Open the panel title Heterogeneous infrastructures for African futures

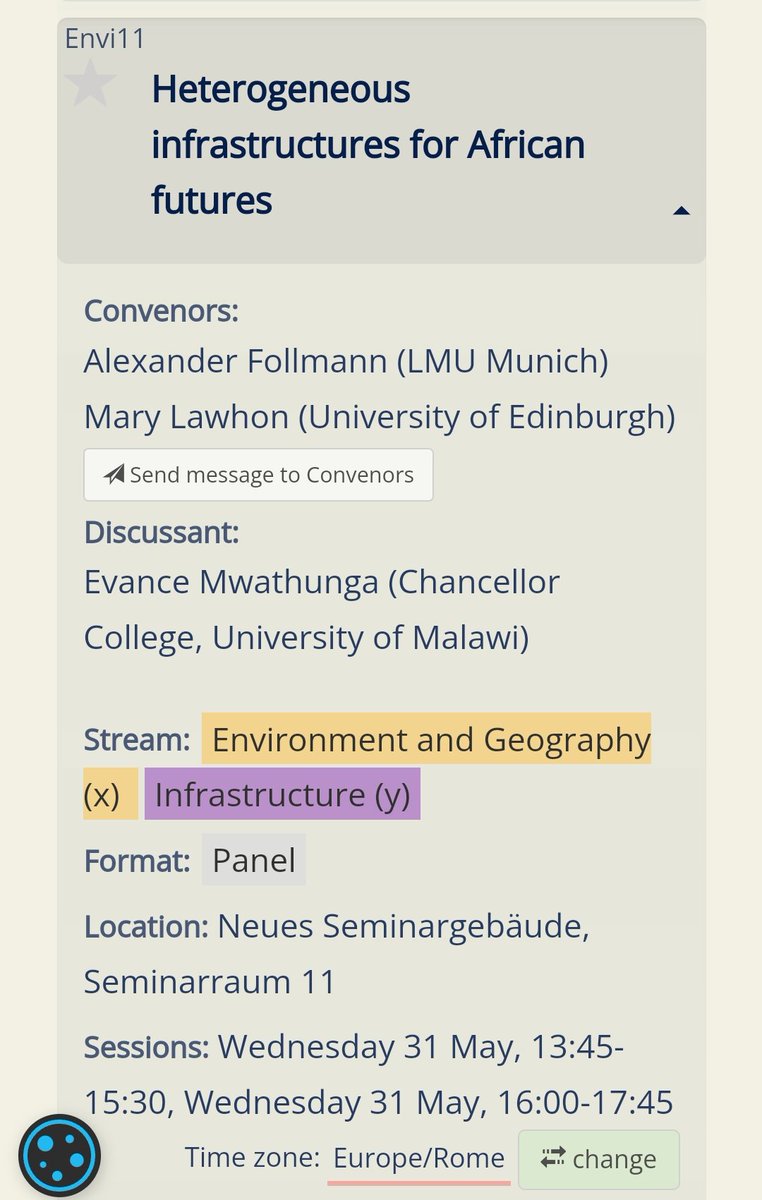(368, 145)
